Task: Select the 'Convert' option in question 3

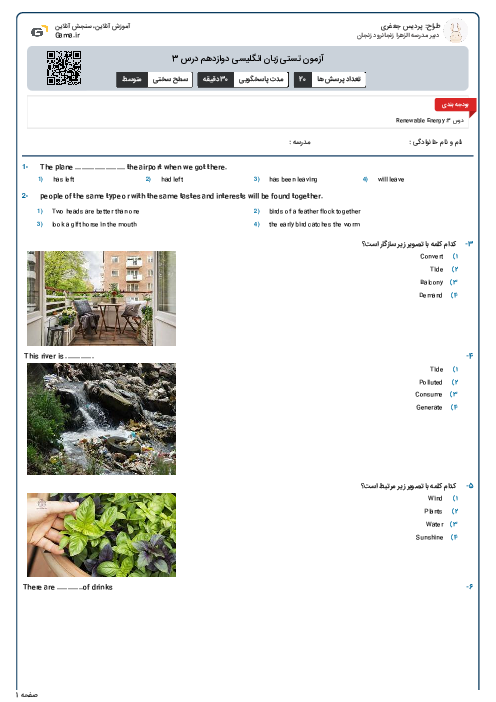Action: [432, 257]
